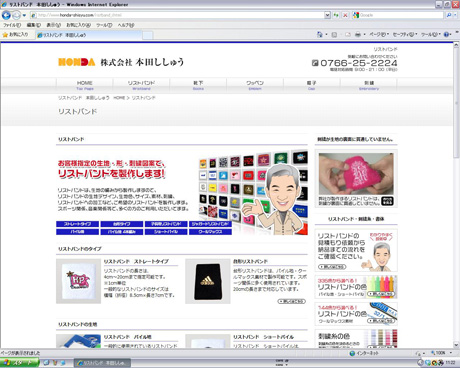Viewport: 460px width, 368px height.
Task: Click the red Stop loading icon
Action: tap(345, 15)
